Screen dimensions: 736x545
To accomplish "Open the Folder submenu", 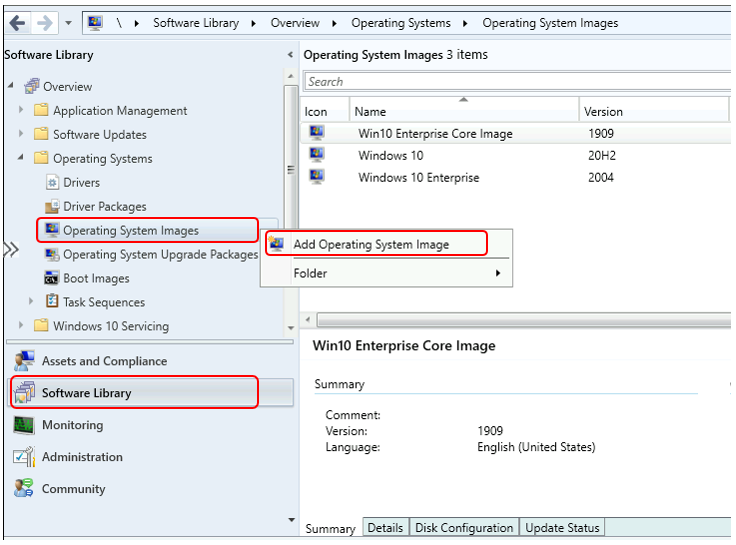I will click(x=386, y=273).
